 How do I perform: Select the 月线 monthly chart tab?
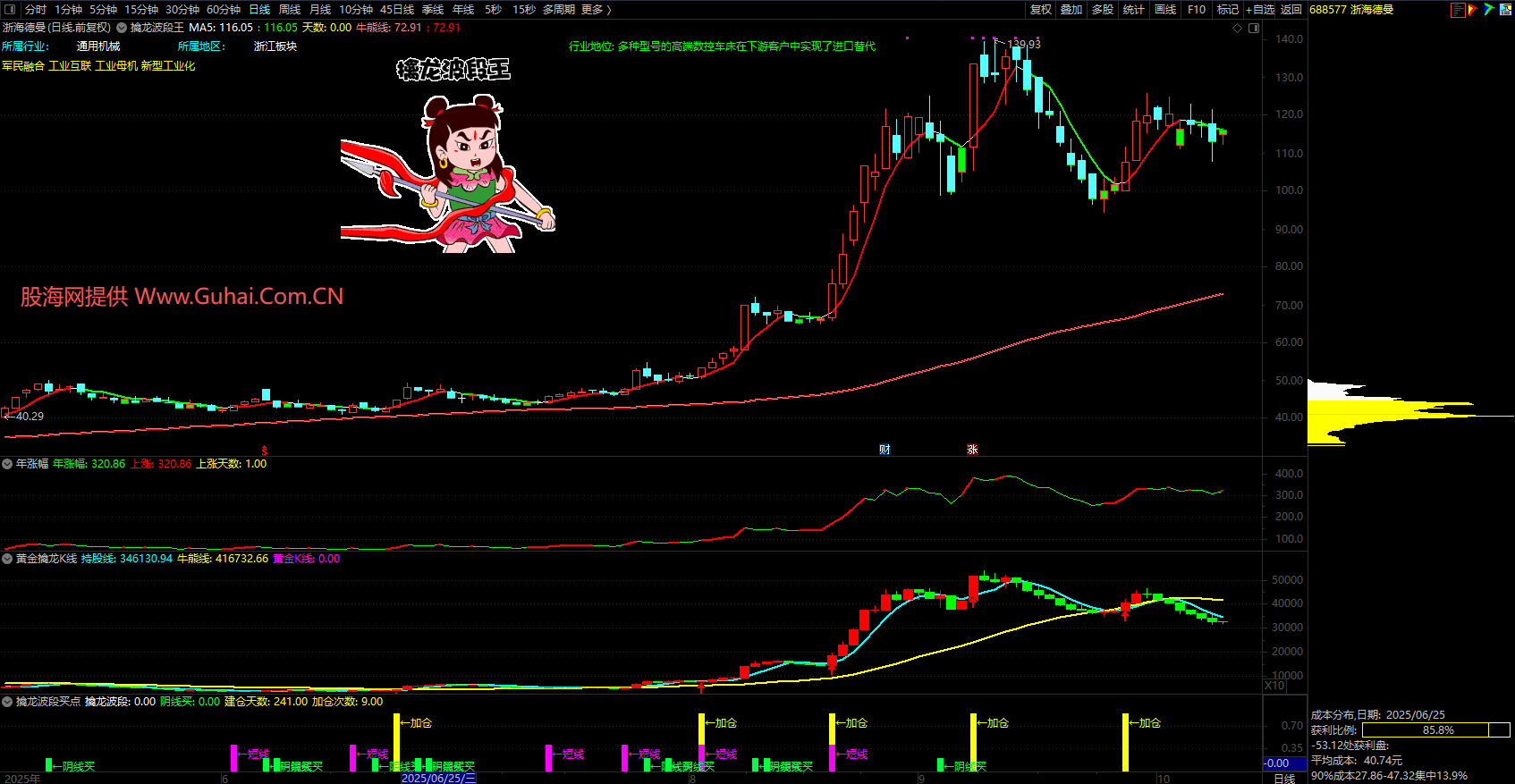tap(320, 10)
